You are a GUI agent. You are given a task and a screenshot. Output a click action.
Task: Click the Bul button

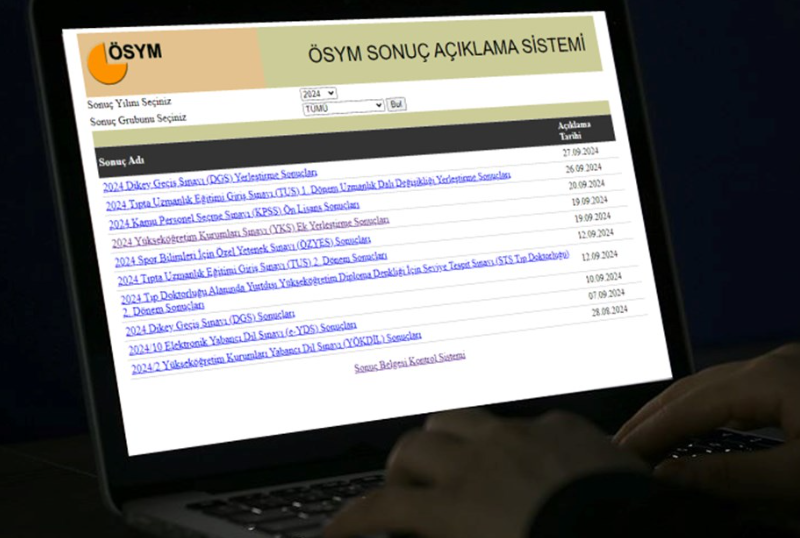(x=396, y=105)
